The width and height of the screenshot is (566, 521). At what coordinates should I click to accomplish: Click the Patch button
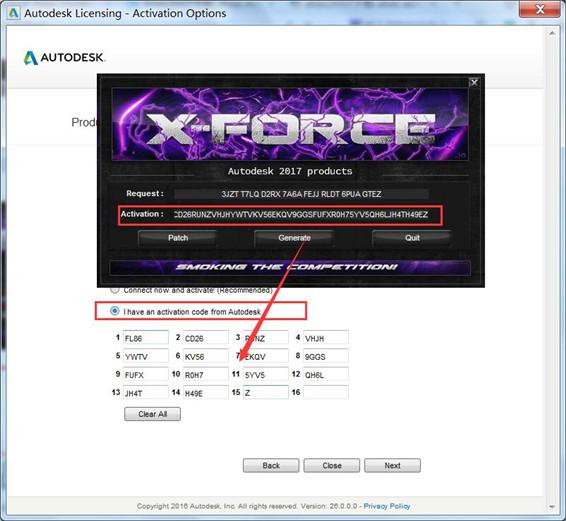click(178, 238)
